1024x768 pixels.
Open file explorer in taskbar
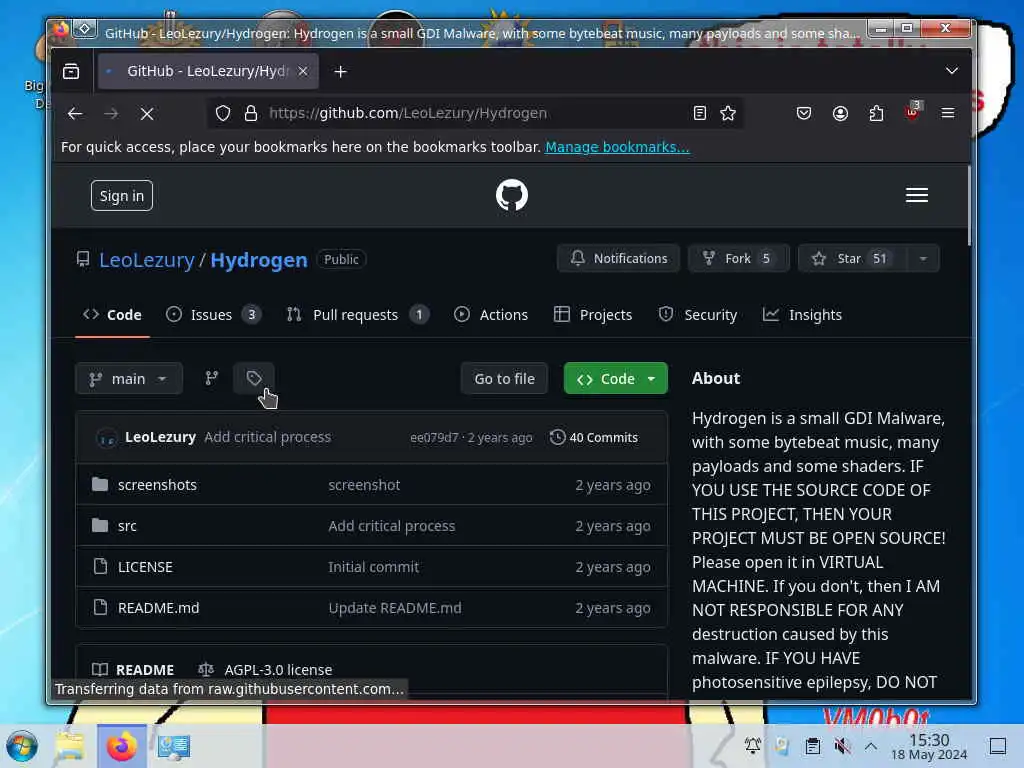tap(69, 746)
